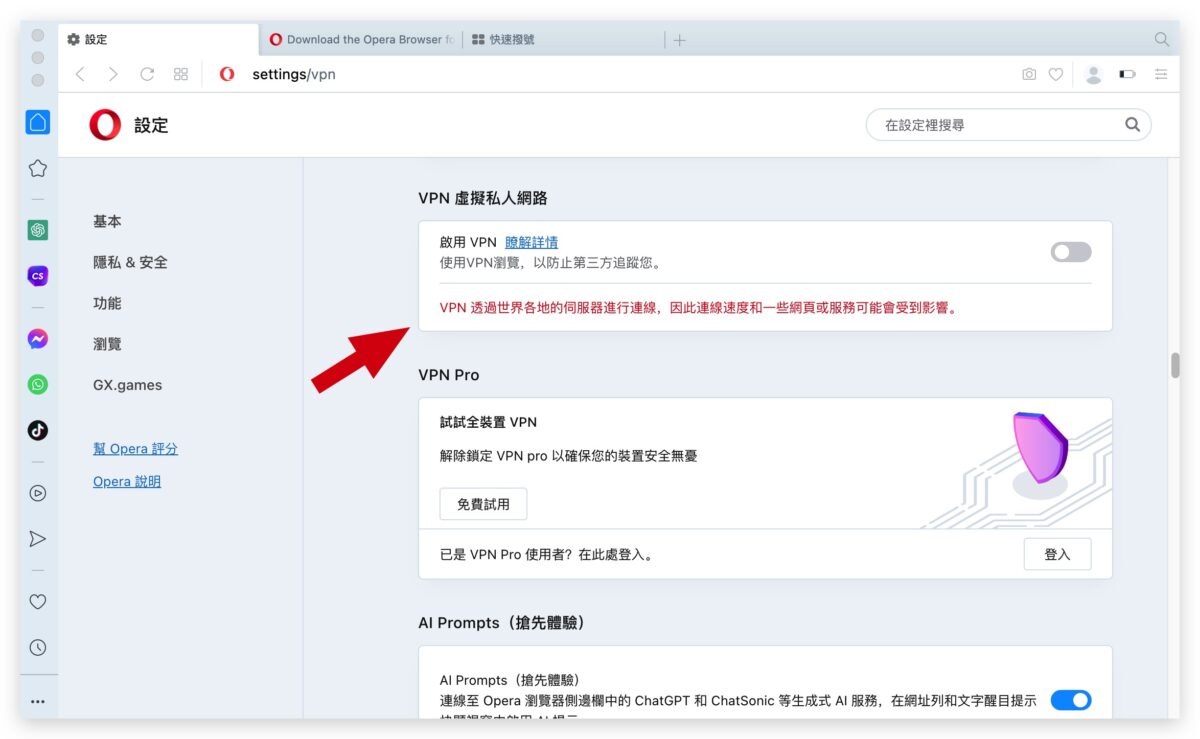Screen dimensions: 1200x739
Task: Click the red VPN speed warning text
Action: (699, 308)
